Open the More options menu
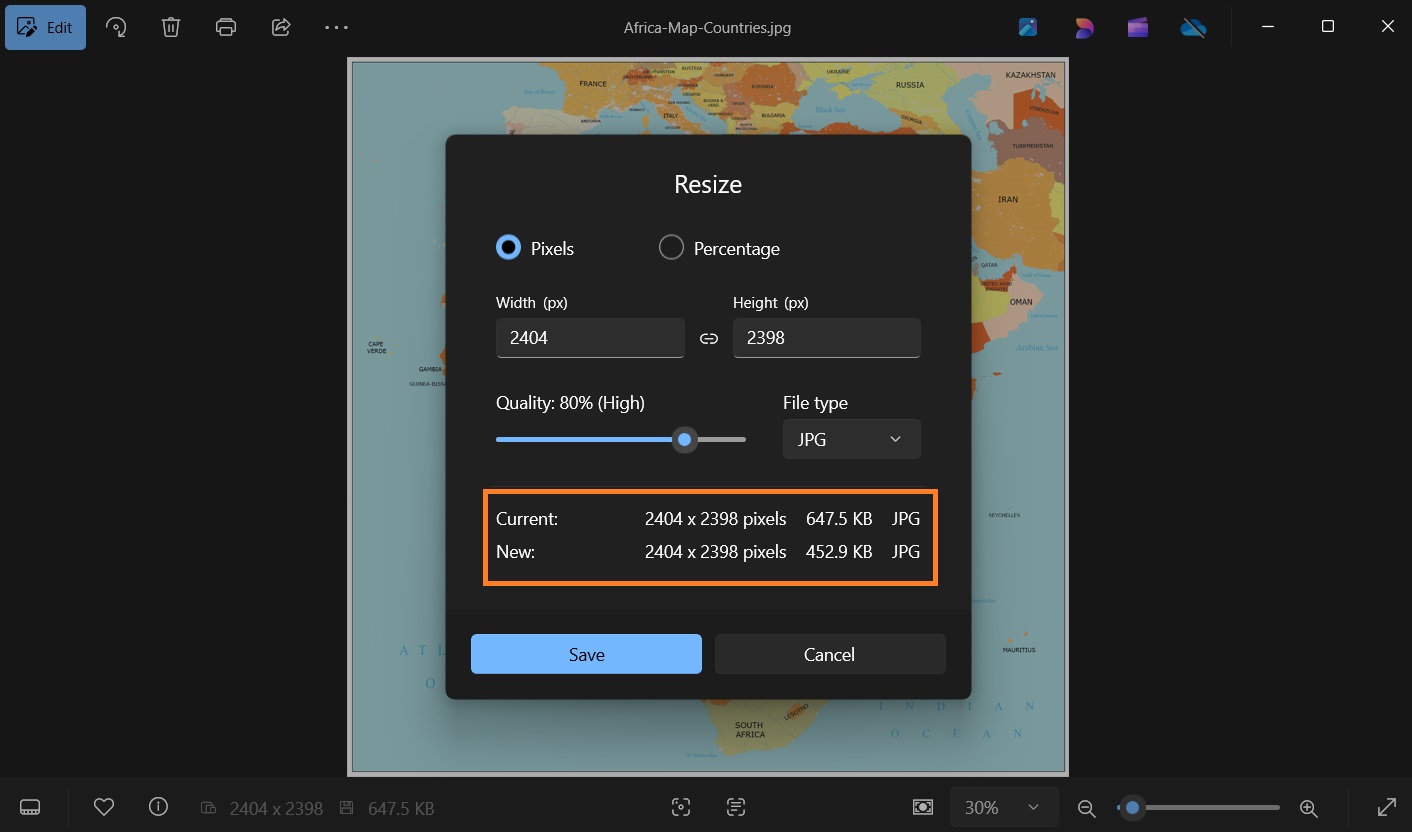The height and width of the screenshot is (832, 1412). (336, 27)
